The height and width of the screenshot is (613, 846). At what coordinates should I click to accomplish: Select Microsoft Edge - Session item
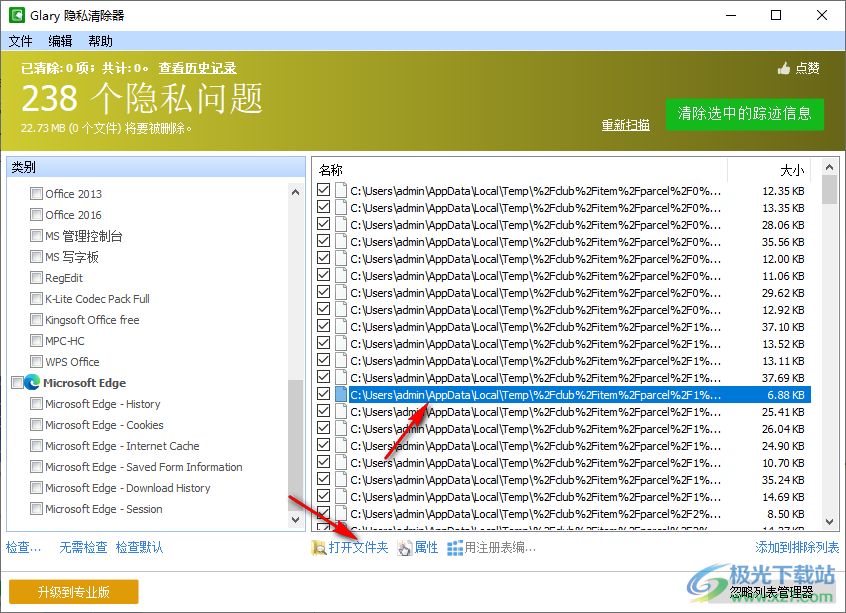[104, 509]
